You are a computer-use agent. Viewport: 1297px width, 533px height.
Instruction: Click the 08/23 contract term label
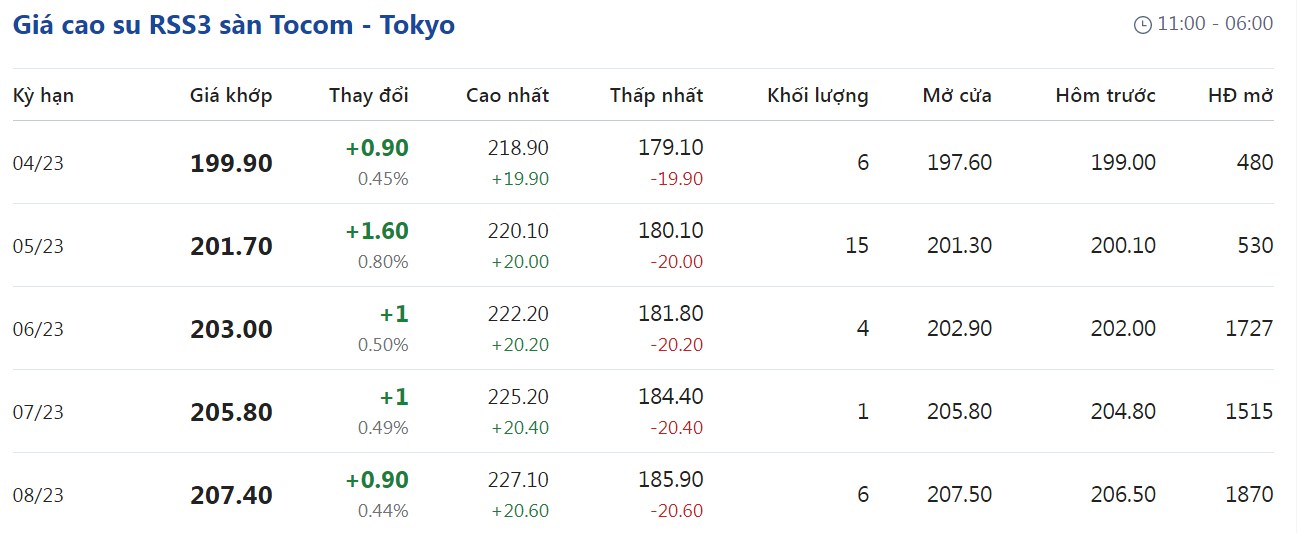coord(38,495)
